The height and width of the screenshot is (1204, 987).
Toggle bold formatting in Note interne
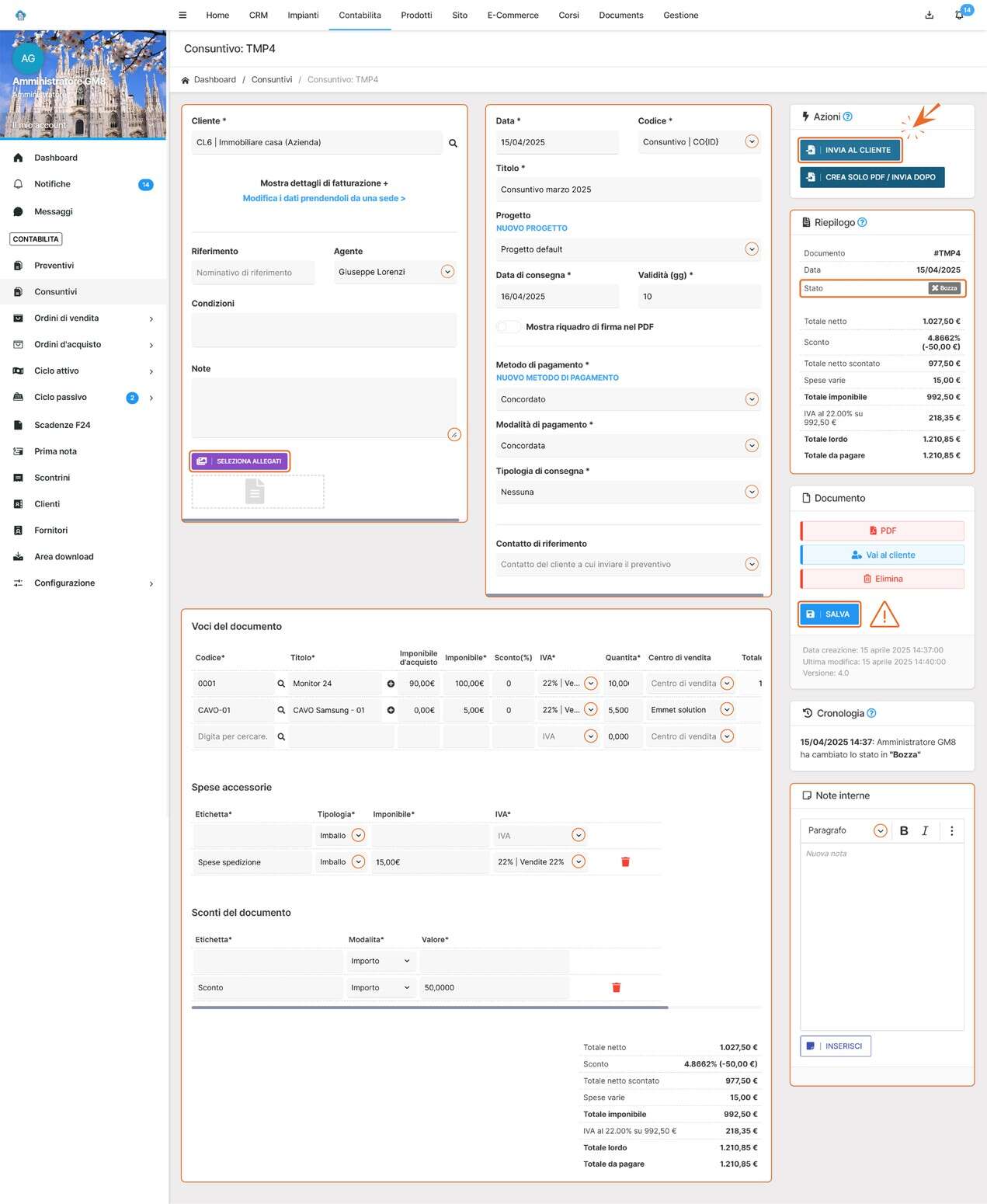[903, 831]
